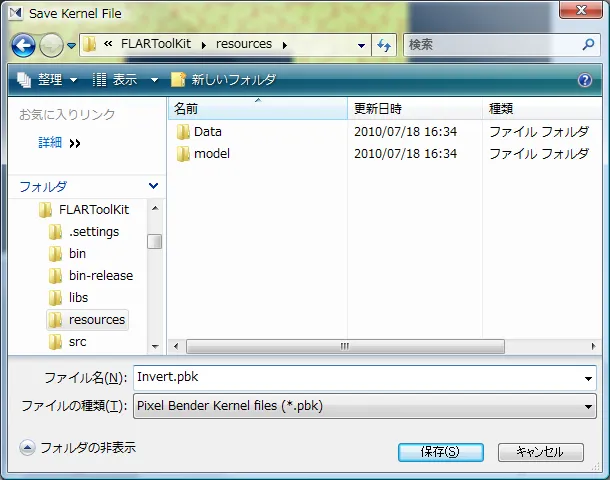The image size is (610, 480).
Task: Sort by the 種類 column header
Action: coord(542,109)
